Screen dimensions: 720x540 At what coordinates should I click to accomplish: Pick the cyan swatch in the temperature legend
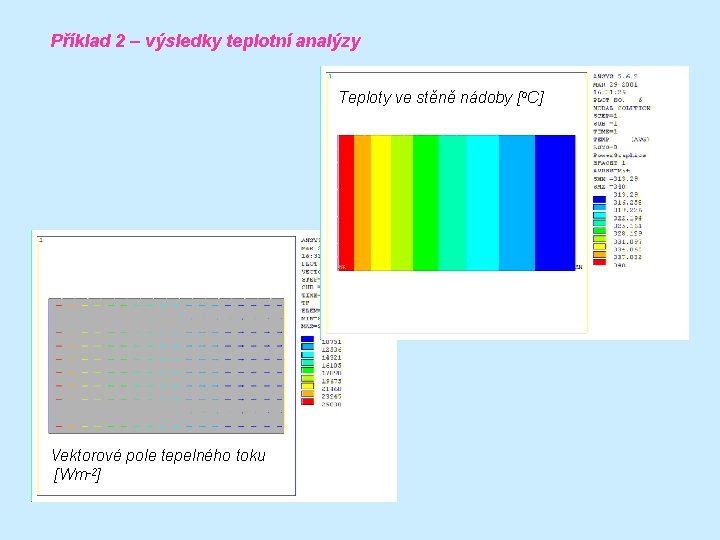(599, 215)
